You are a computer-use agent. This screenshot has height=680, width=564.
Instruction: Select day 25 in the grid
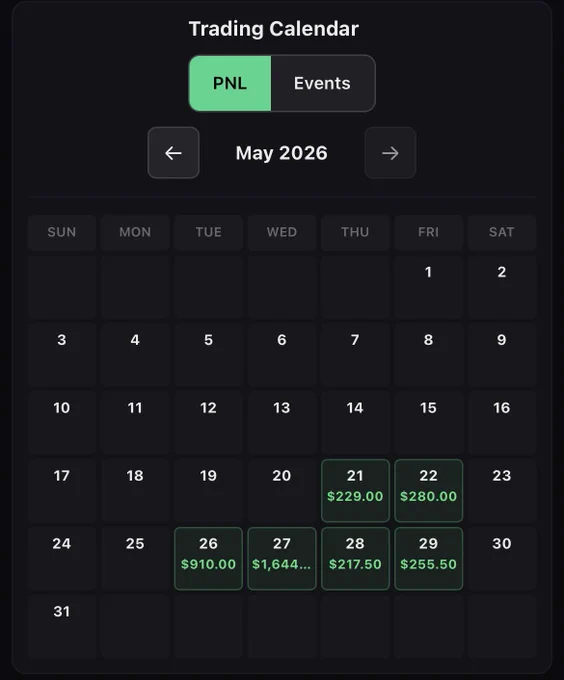point(135,559)
